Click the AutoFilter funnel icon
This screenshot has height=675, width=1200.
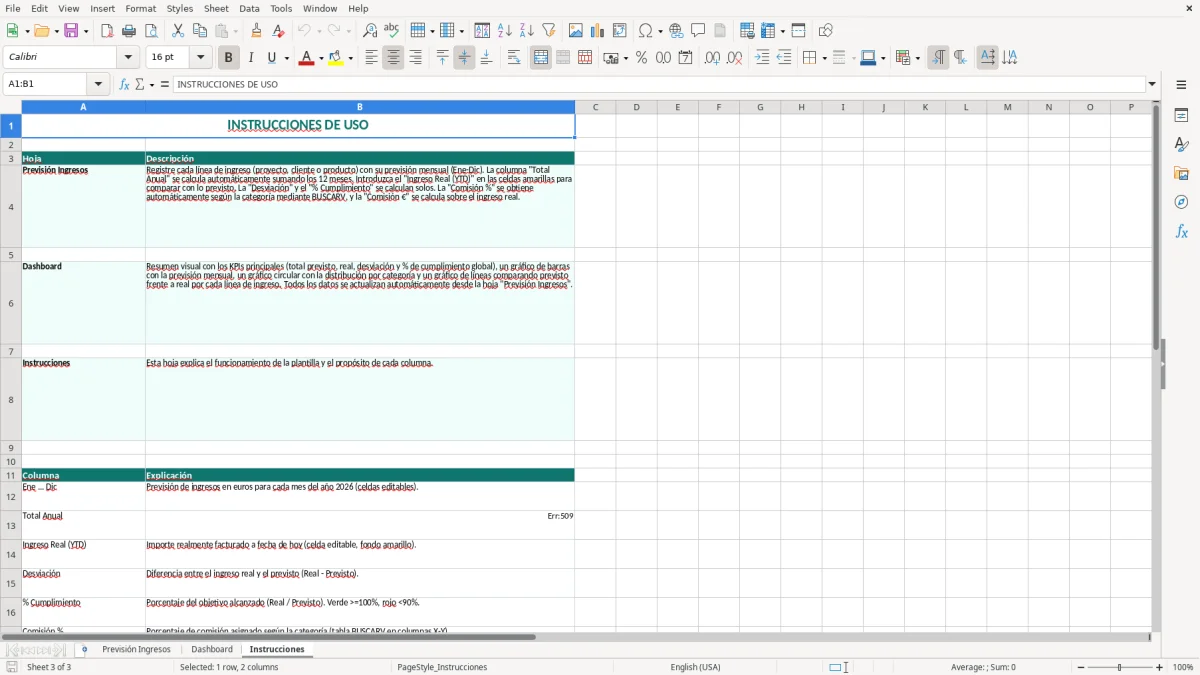548,31
